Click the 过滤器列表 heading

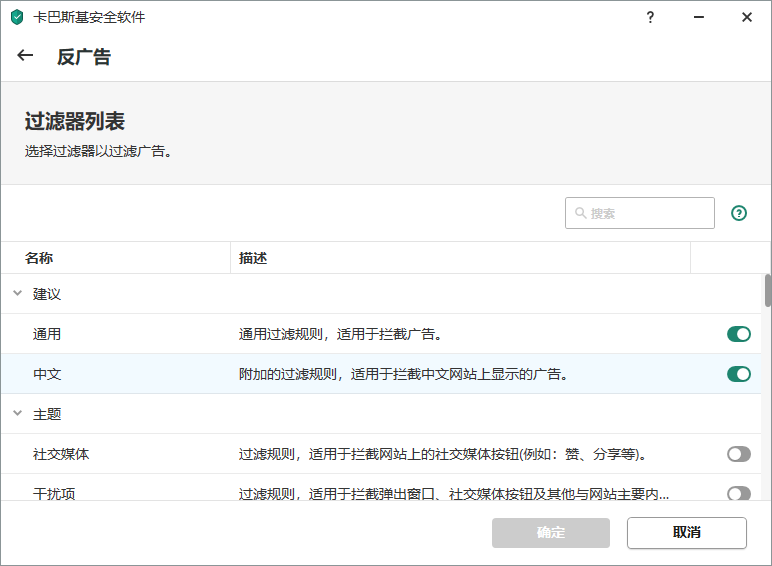click(74, 121)
